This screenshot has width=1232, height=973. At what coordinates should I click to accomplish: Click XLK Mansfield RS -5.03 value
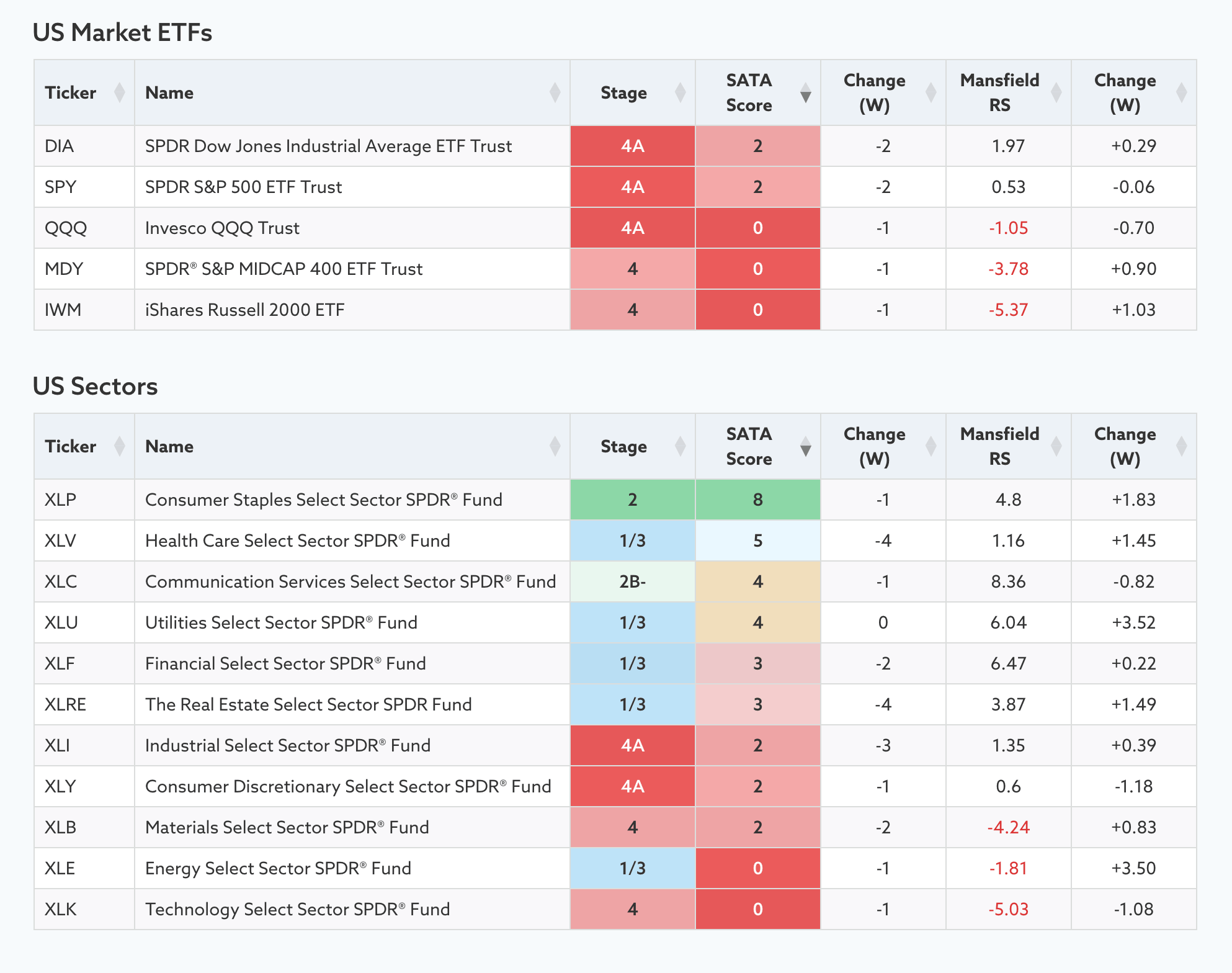(1009, 909)
